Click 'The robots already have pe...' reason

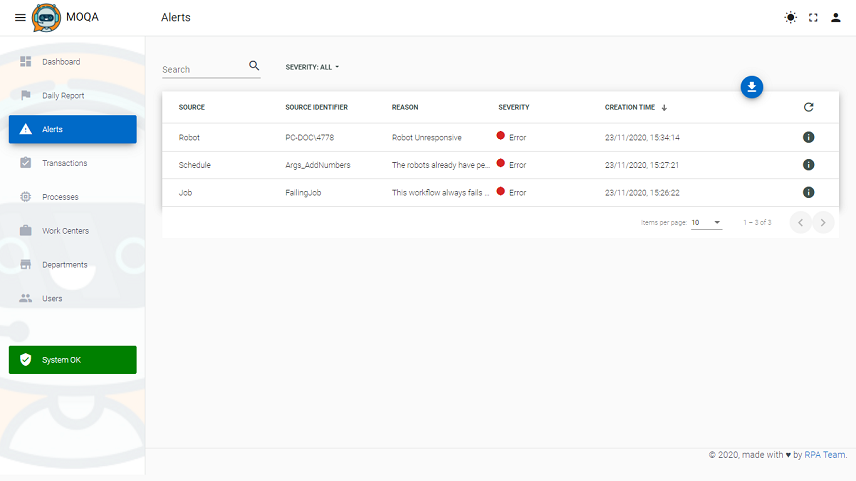pyautogui.click(x=441, y=165)
